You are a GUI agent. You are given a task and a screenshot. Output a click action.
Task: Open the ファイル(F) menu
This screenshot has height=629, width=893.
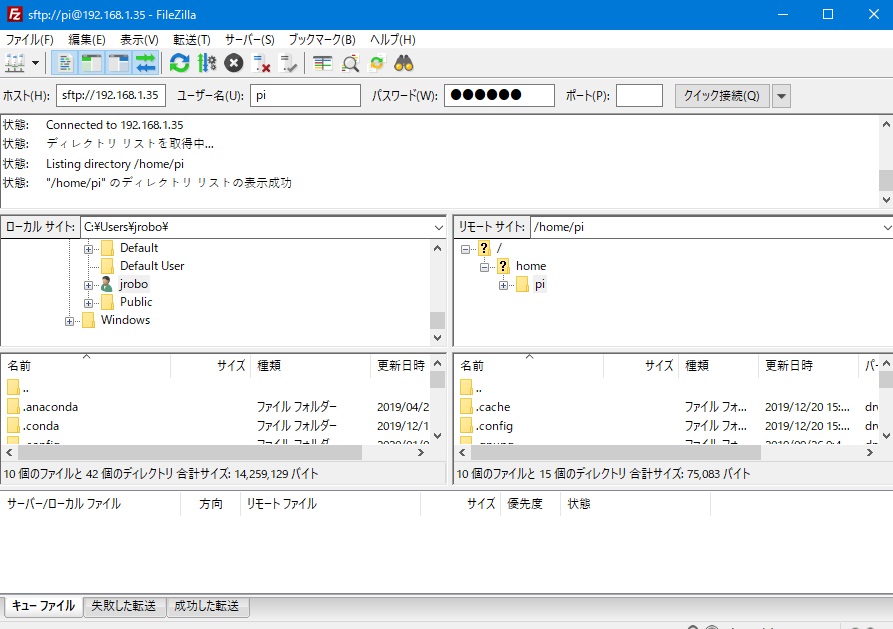pyautogui.click(x=30, y=39)
